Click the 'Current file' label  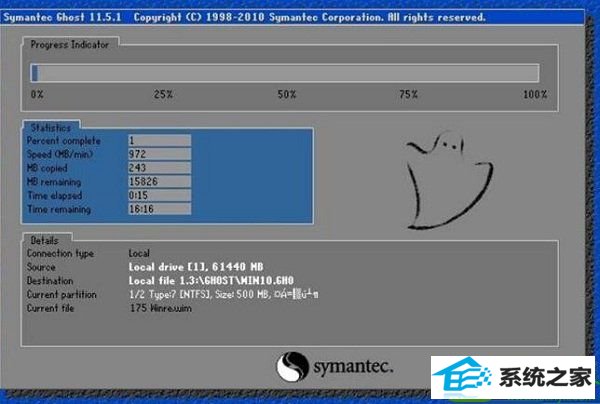click(50, 308)
